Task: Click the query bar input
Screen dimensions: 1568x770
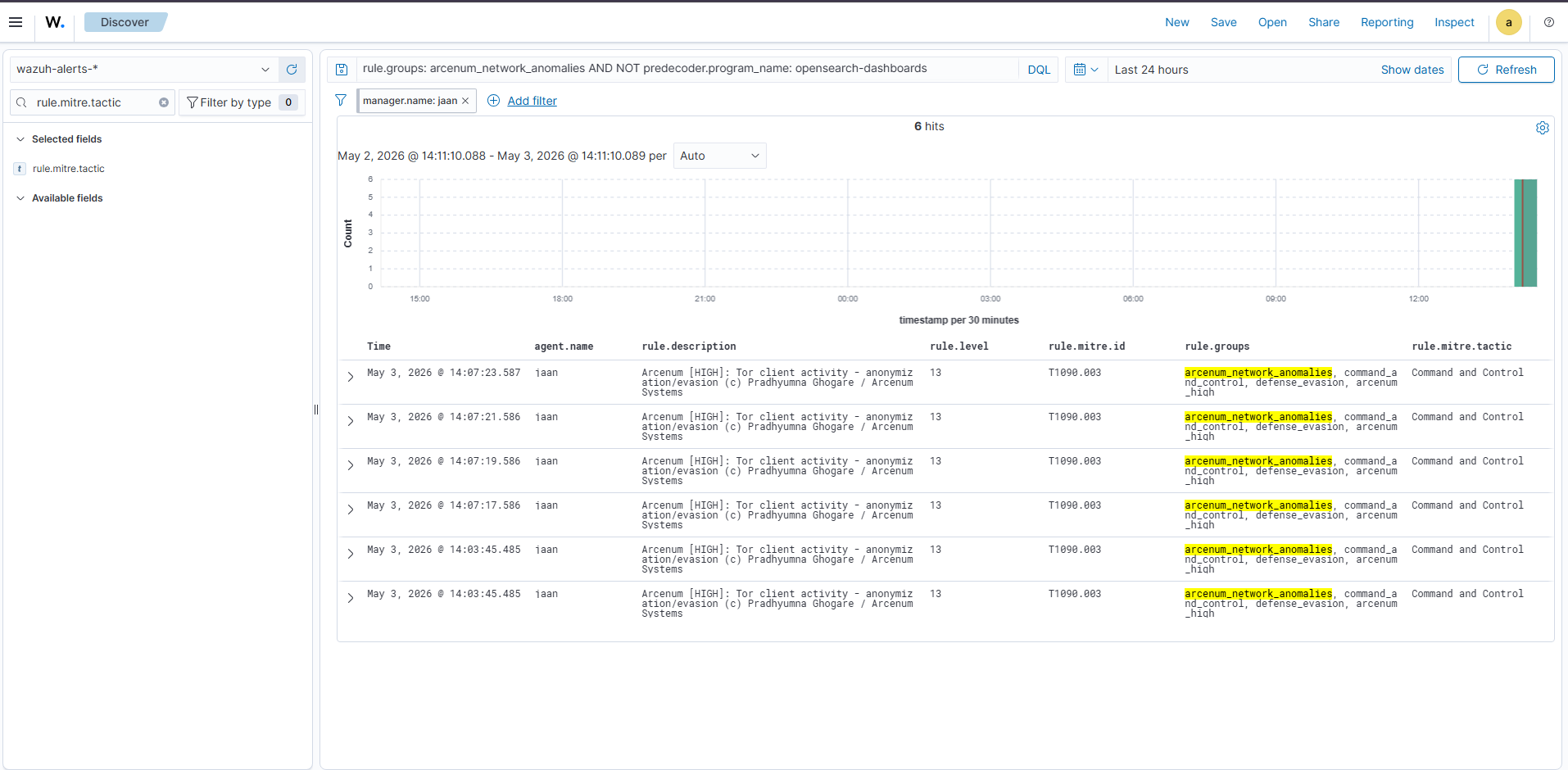Action: 687,69
